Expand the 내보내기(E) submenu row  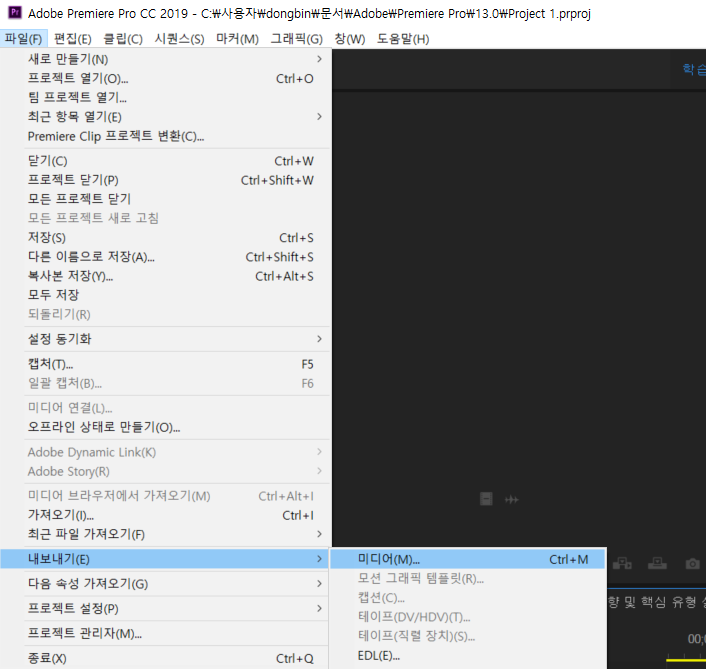coord(166,559)
